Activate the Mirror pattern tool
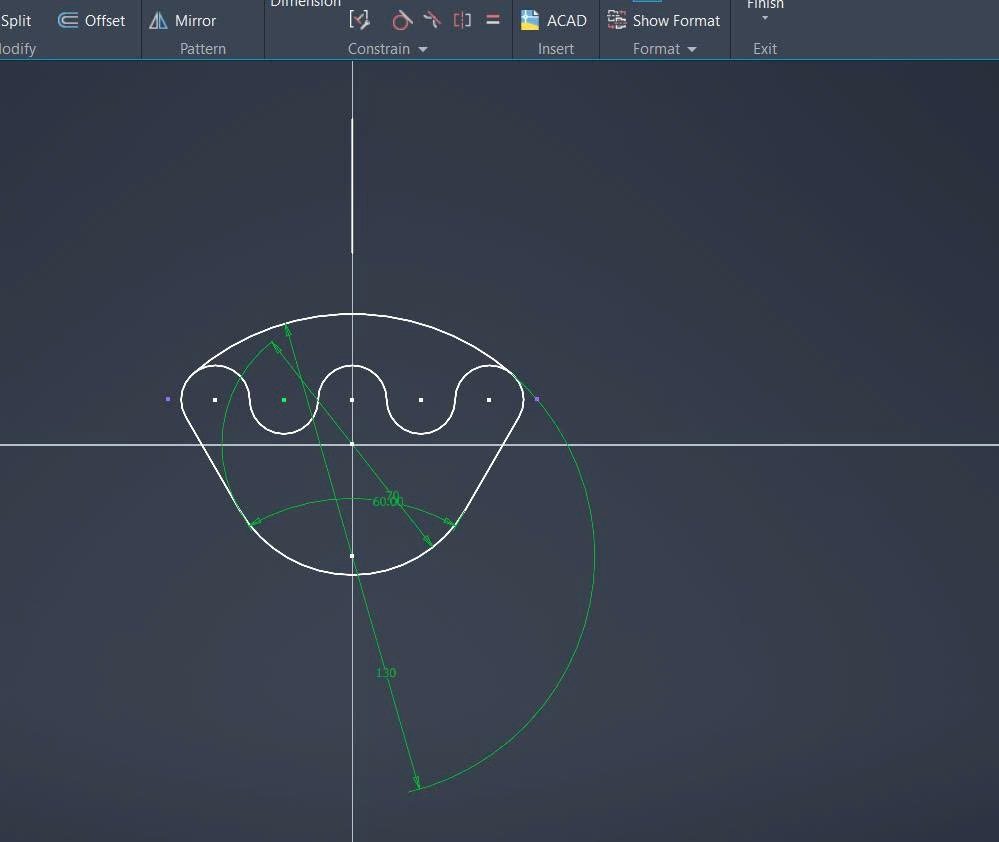The width and height of the screenshot is (999, 842). [182, 20]
